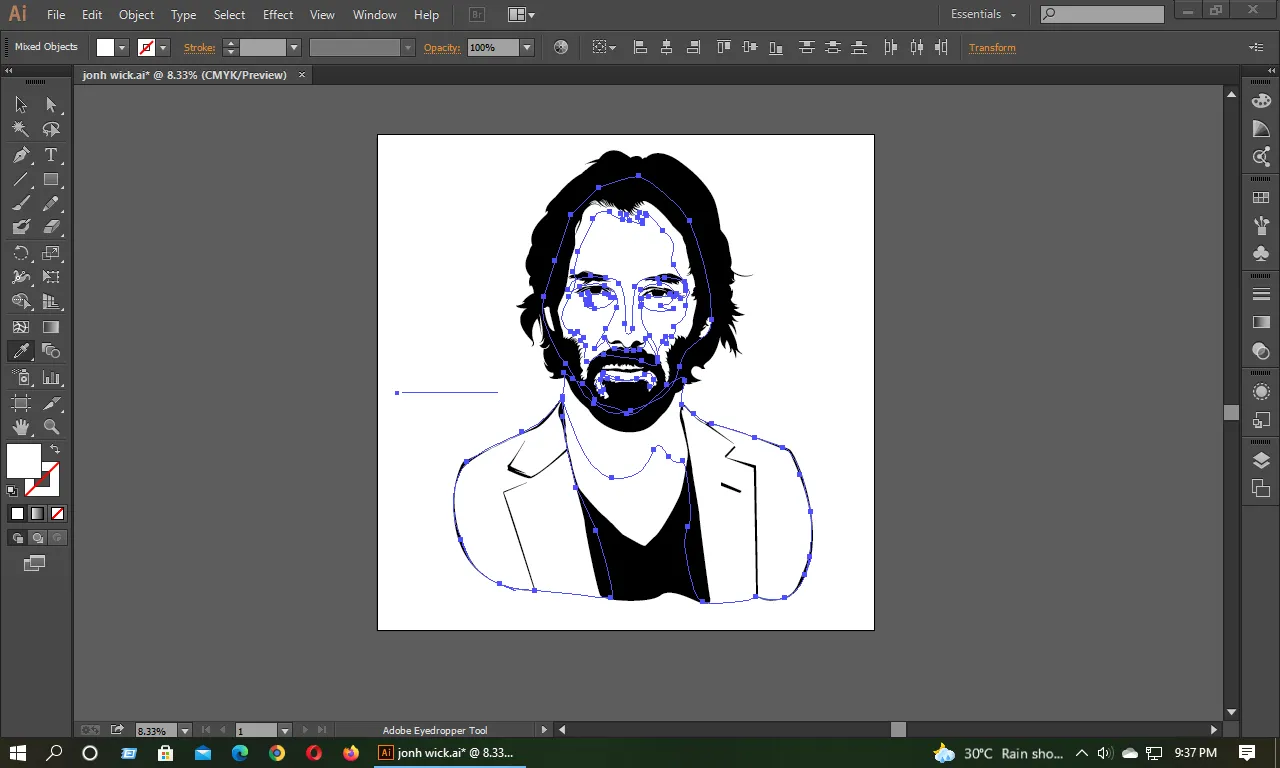Image resolution: width=1280 pixels, height=768 pixels.
Task: Expand the Opacity percentage dropdown
Action: click(527, 47)
